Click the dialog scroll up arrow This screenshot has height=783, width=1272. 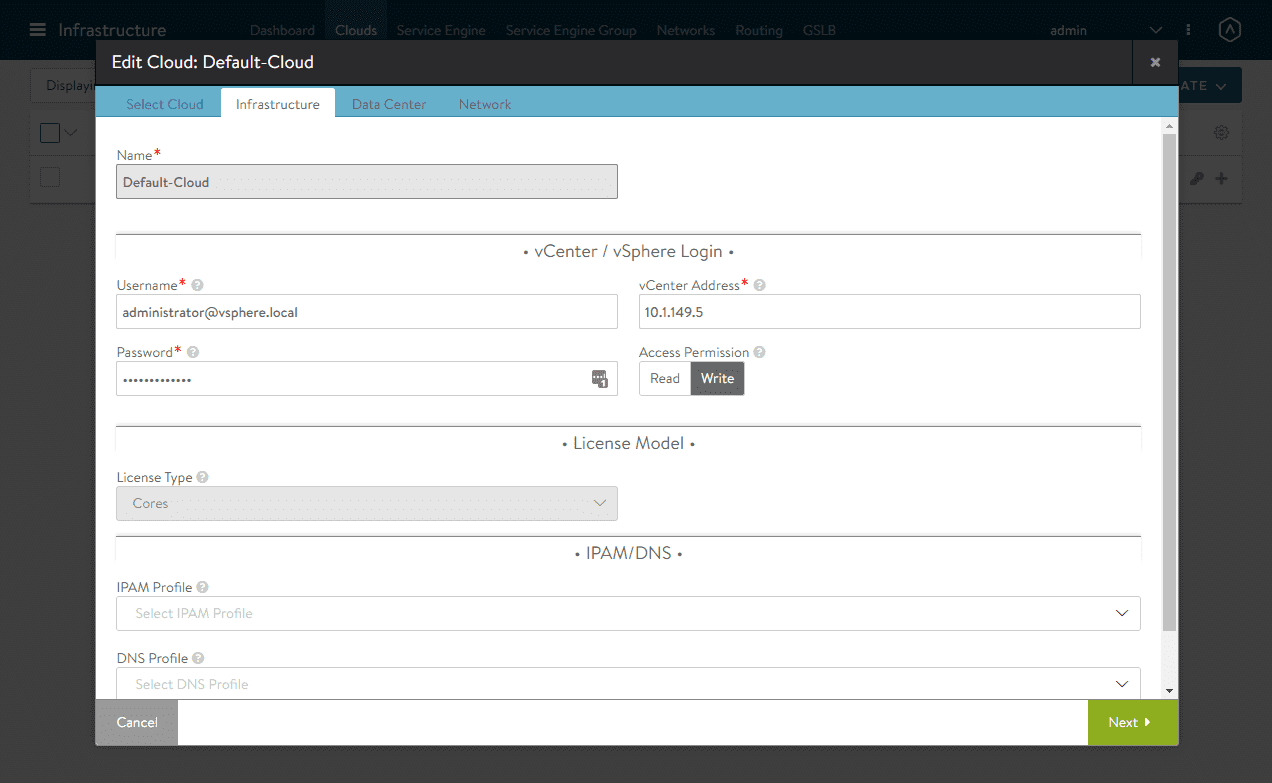[x=1170, y=126]
